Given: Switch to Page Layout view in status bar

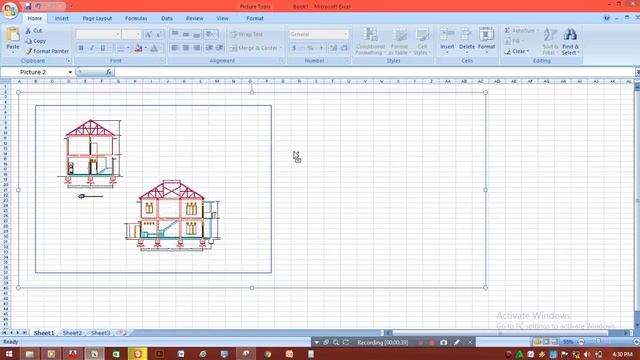Looking at the screenshot, I should click(546, 342).
